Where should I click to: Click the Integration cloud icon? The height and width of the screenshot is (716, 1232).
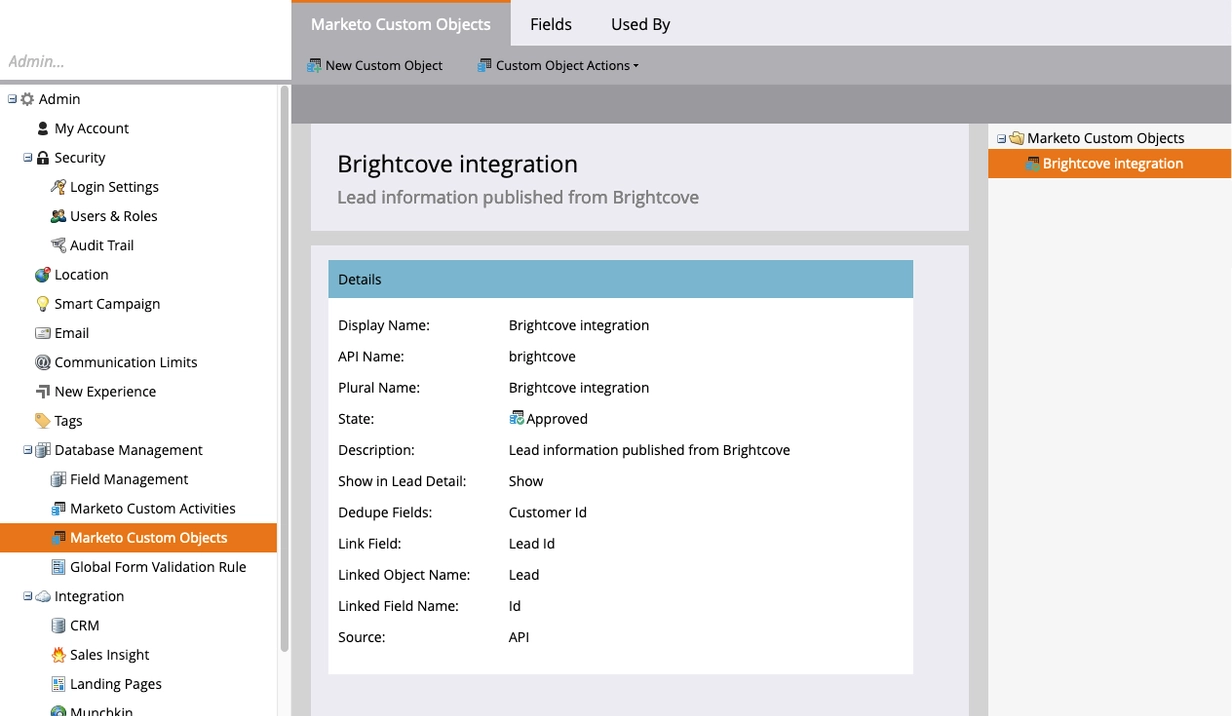(43, 596)
